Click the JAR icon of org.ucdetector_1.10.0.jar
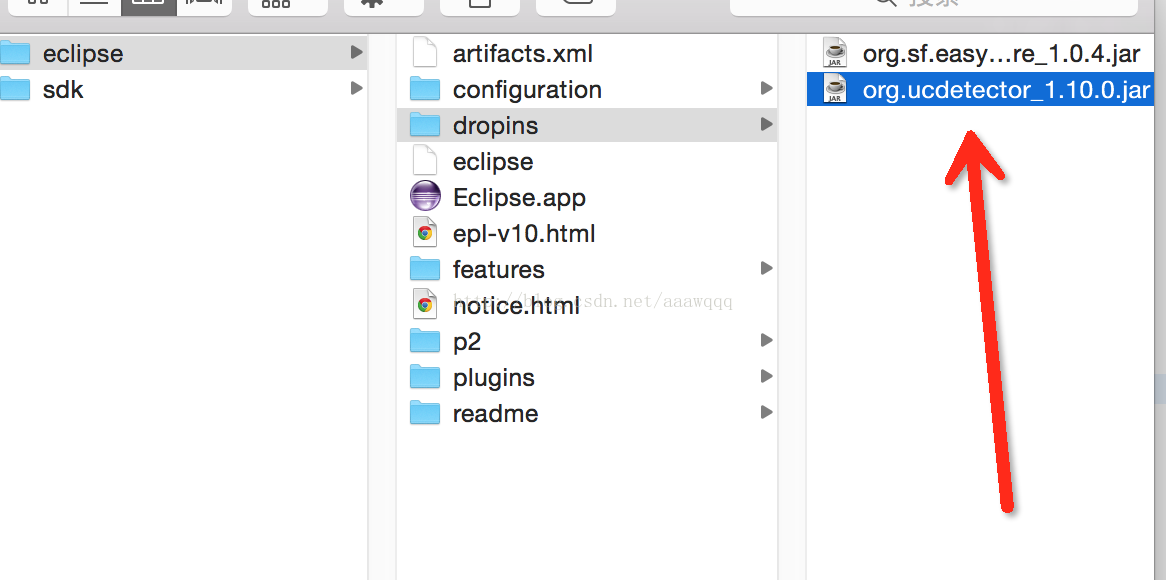Image resolution: width=1166 pixels, height=580 pixels. click(835, 89)
